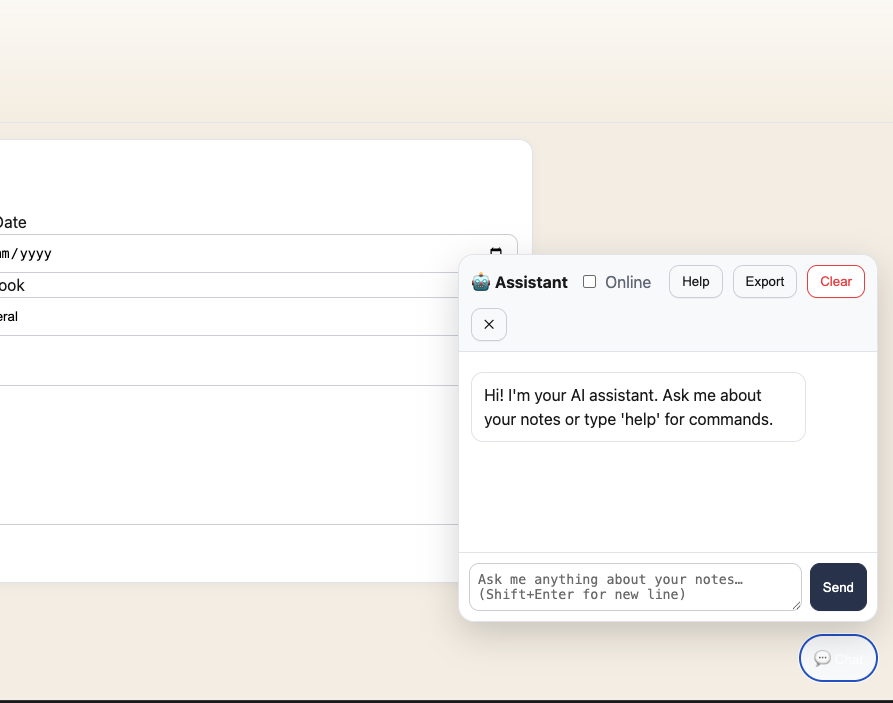Image resolution: width=893 pixels, height=703 pixels.
Task: Enable the Online checkbox
Action: (589, 282)
